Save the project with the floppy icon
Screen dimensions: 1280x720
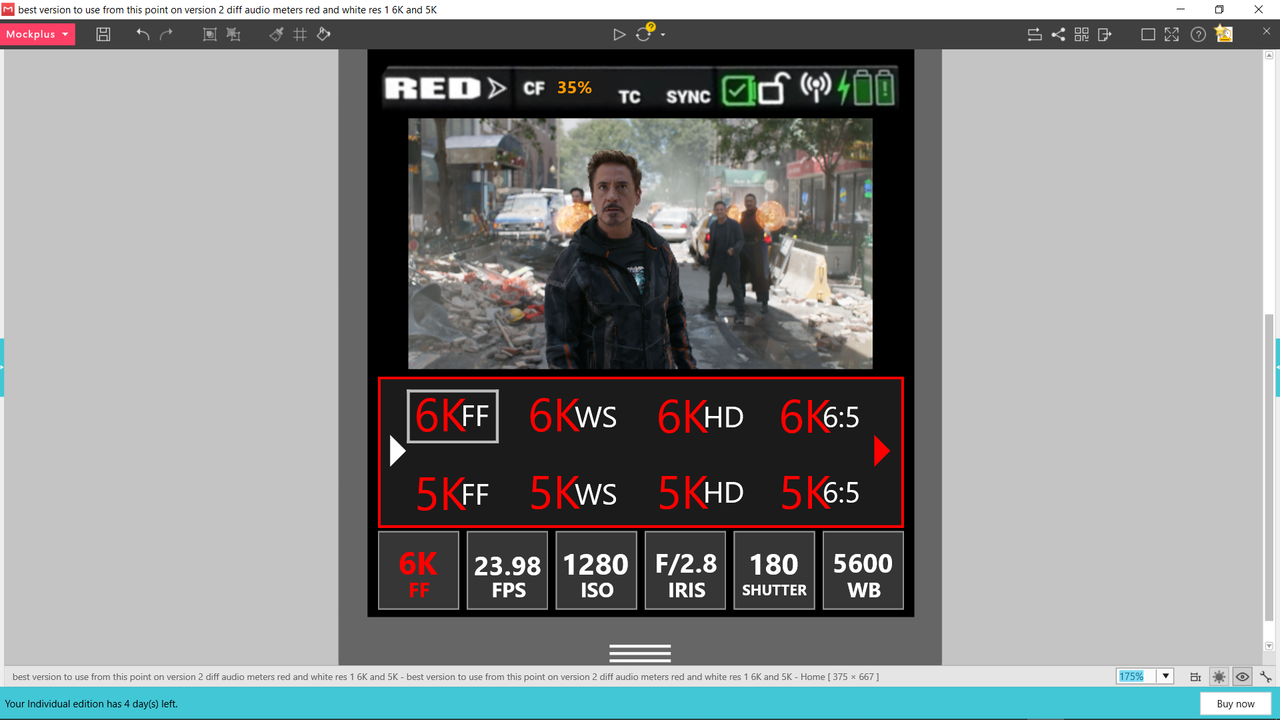(x=103, y=34)
